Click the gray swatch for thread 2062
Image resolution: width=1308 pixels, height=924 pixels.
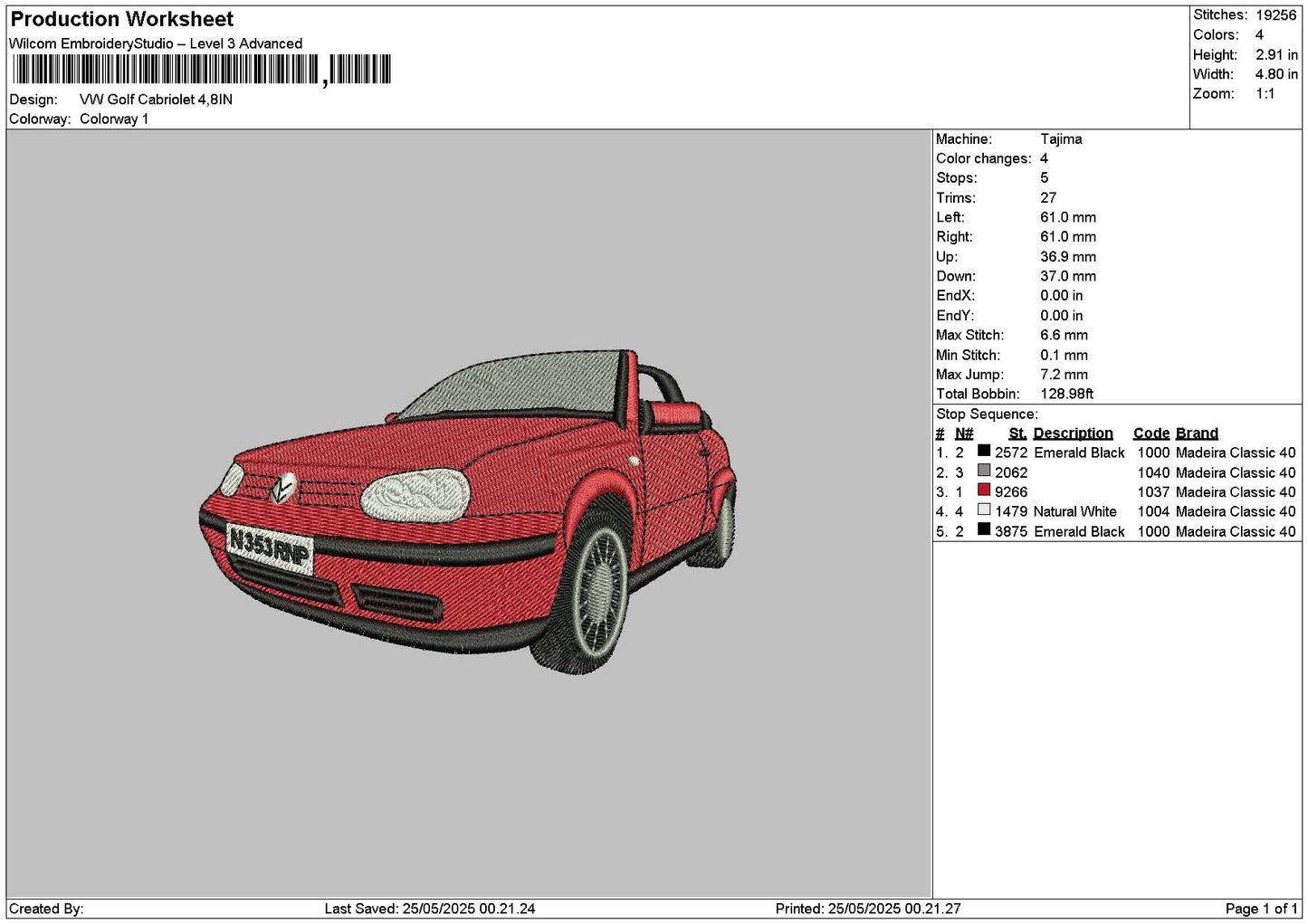[984, 471]
